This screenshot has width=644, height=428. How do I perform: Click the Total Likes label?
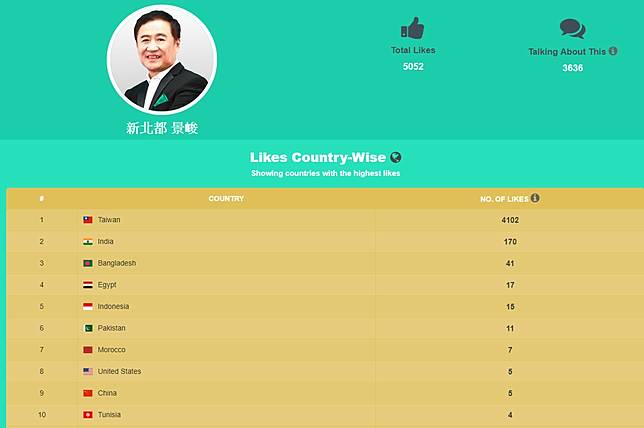click(413, 50)
